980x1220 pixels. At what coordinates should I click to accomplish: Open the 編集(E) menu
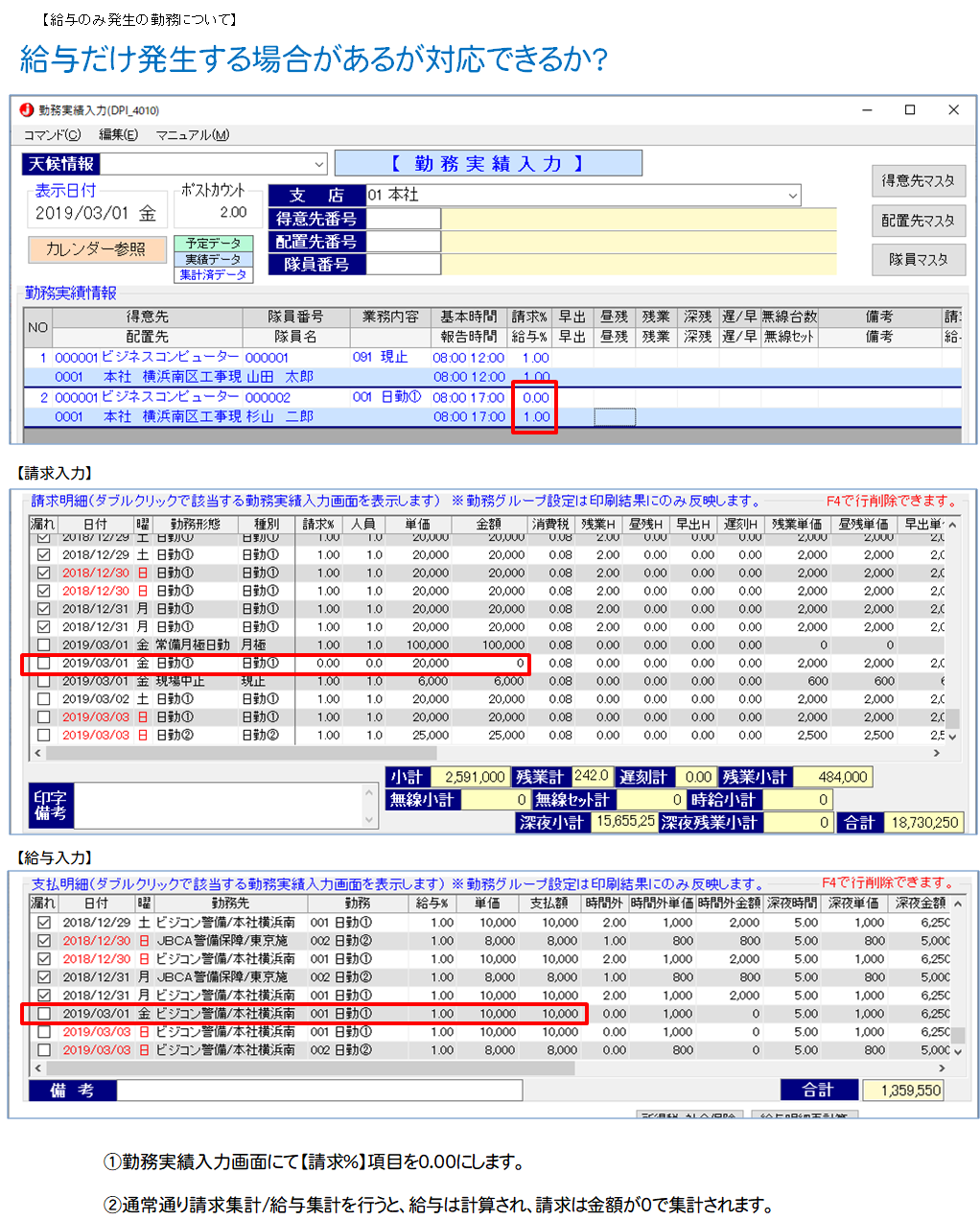coord(118,135)
